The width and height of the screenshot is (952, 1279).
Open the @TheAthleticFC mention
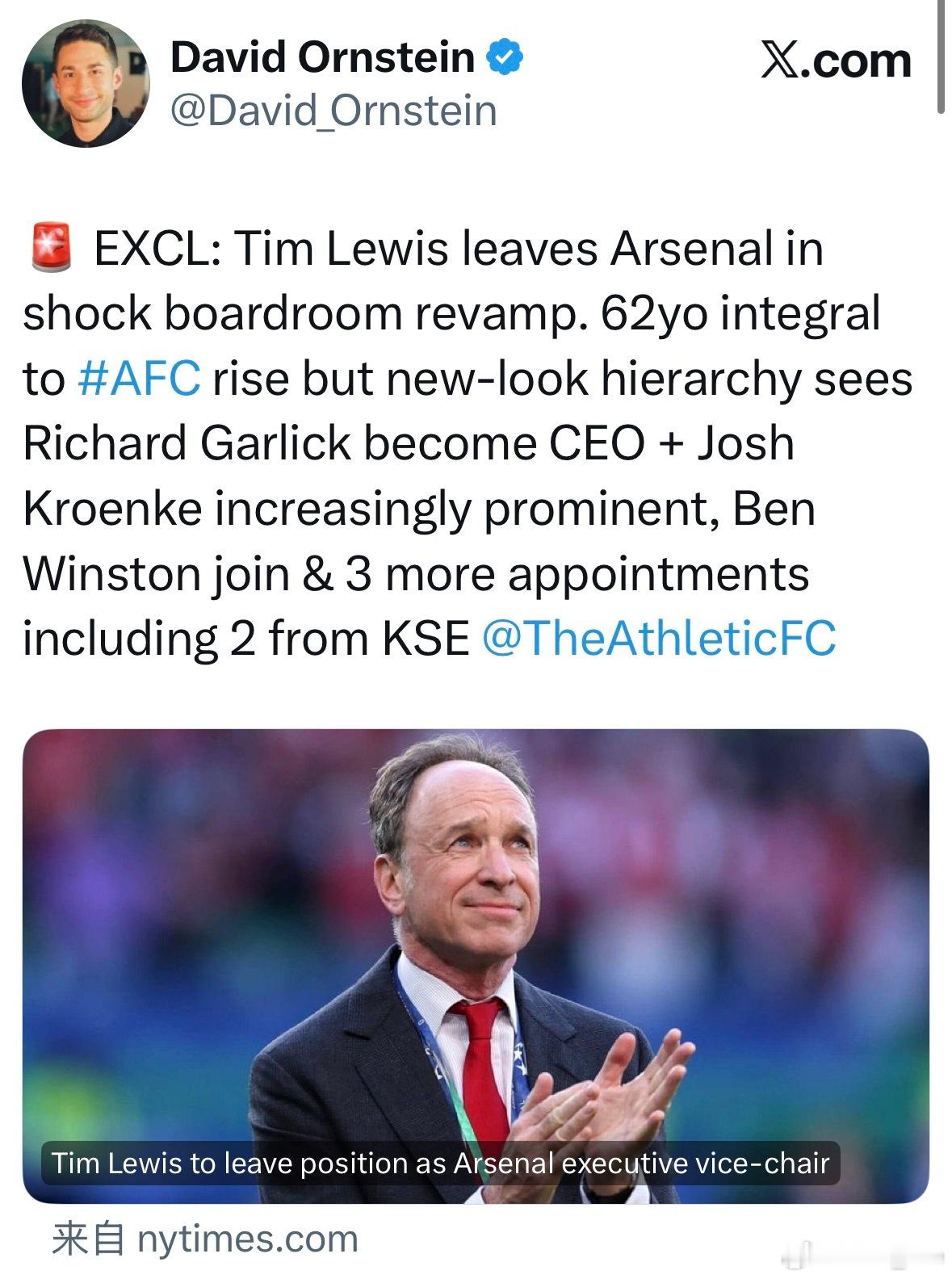[659, 638]
